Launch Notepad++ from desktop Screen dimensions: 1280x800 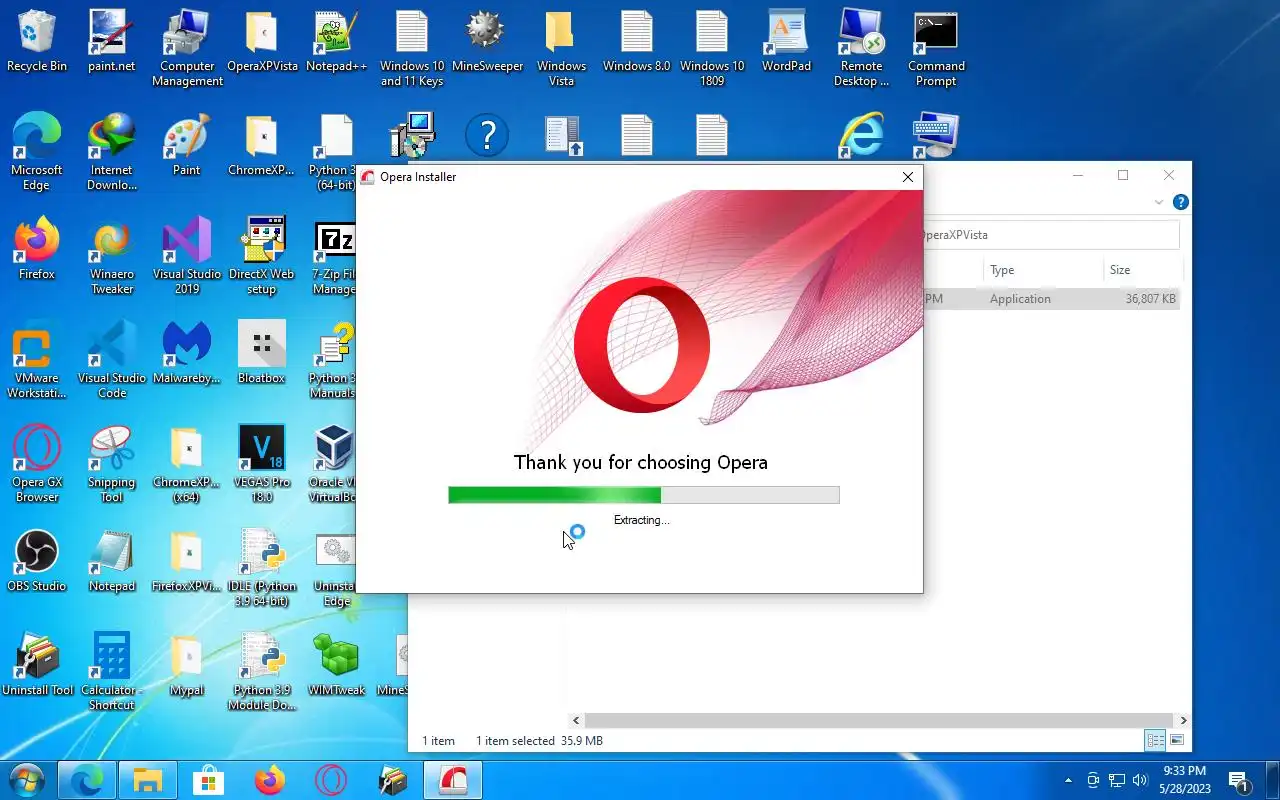[336, 42]
